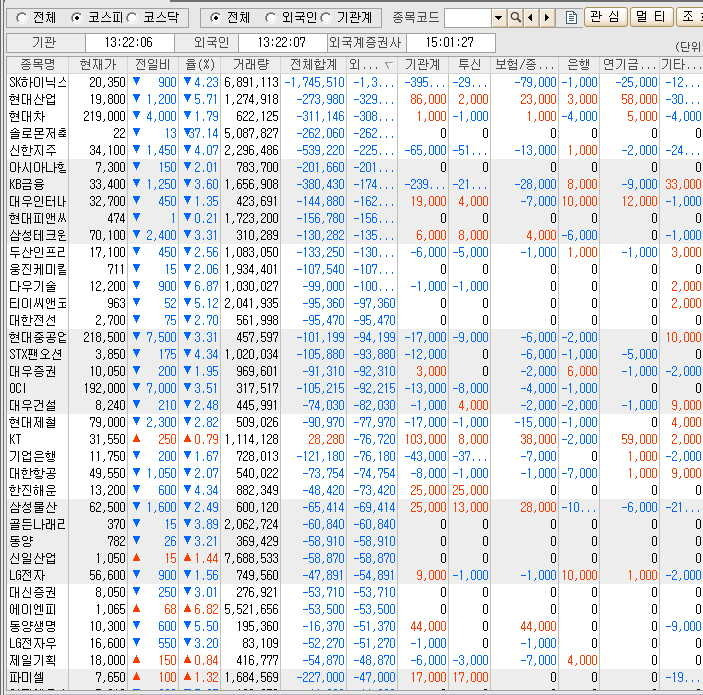Image resolution: width=703 pixels, height=695 pixels.
Task: Sort by the 거래량 column header
Action: click(x=251, y=65)
